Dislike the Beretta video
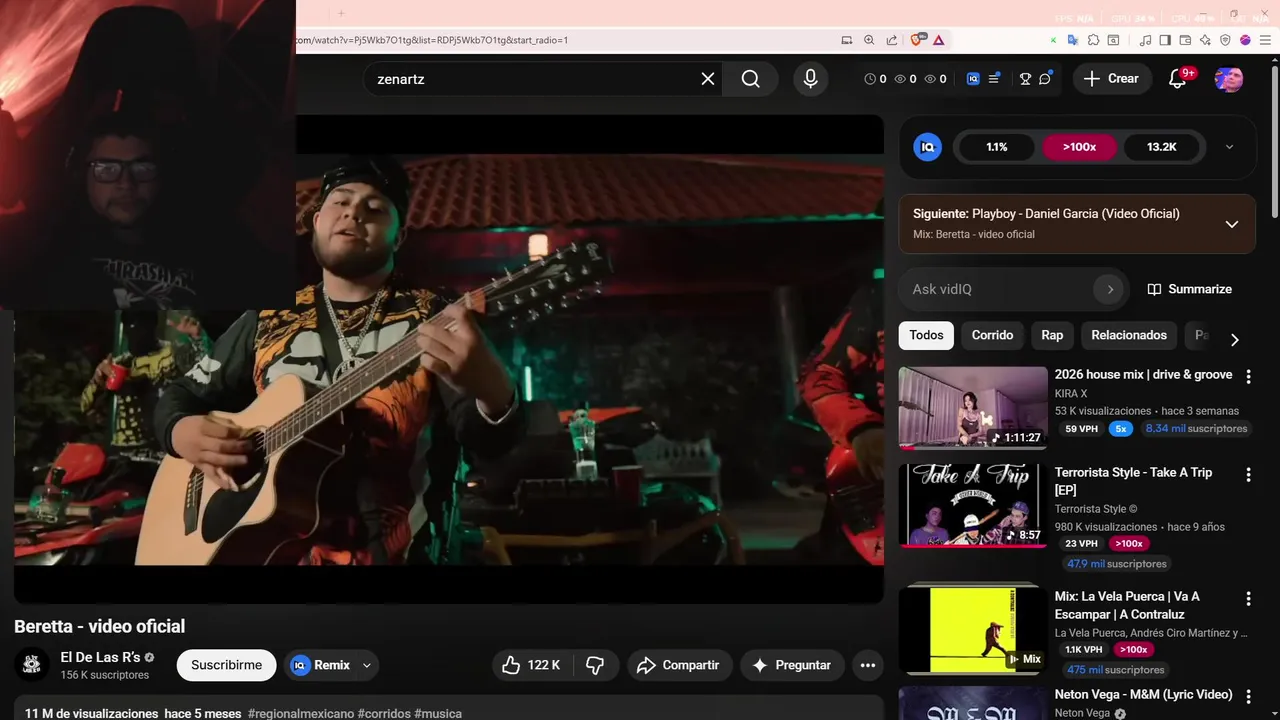The width and height of the screenshot is (1280, 720). [x=595, y=665]
